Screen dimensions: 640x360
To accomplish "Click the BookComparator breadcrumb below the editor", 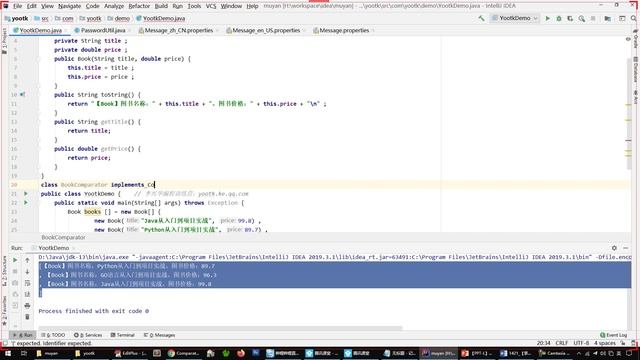I will 63,237.
